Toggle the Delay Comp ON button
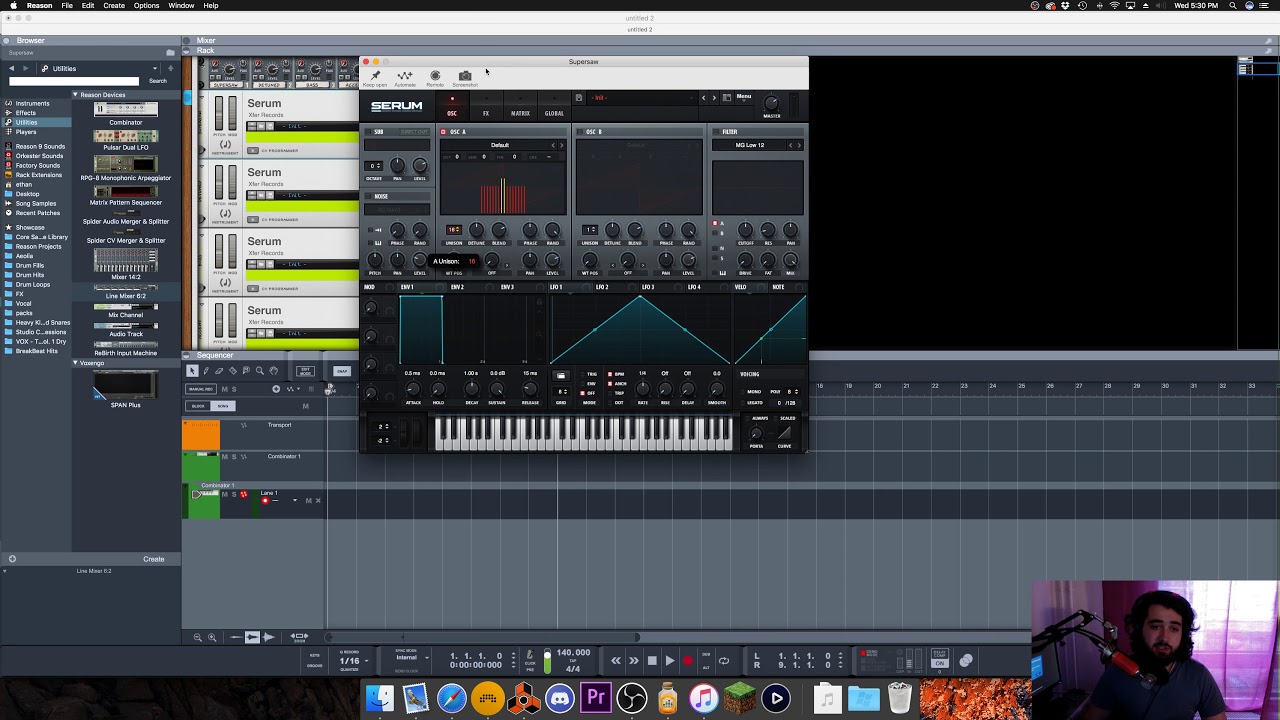This screenshot has width=1280, height=720. 939,661
